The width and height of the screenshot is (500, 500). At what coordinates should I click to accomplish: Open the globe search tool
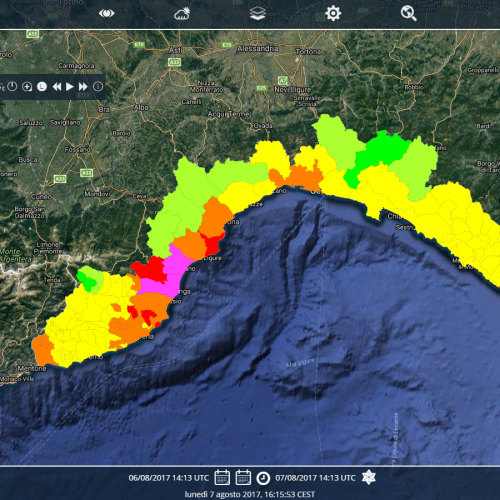coord(409,14)
